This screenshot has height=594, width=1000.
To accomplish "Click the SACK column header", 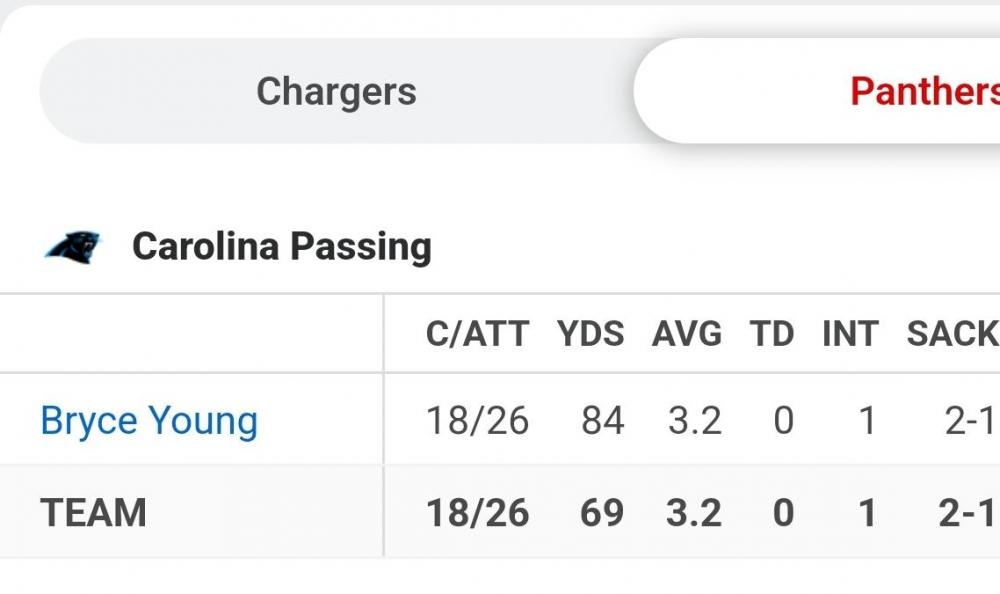I will tap(952, 334).
